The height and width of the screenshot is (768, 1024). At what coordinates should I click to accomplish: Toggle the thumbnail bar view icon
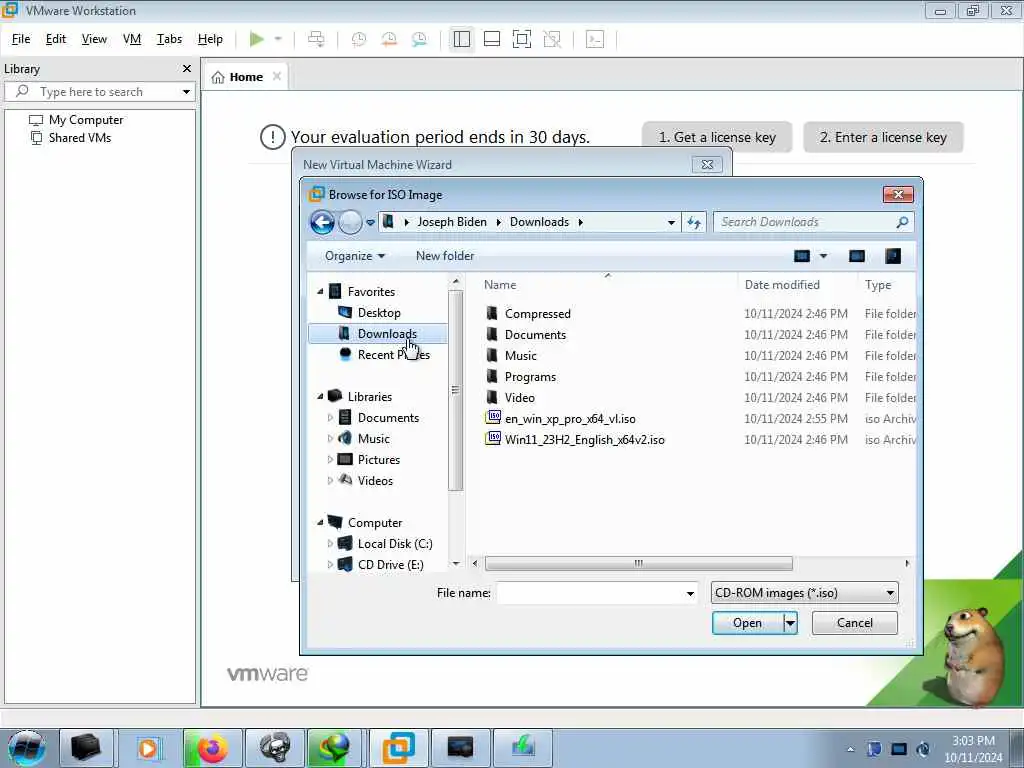coord(492,39)
